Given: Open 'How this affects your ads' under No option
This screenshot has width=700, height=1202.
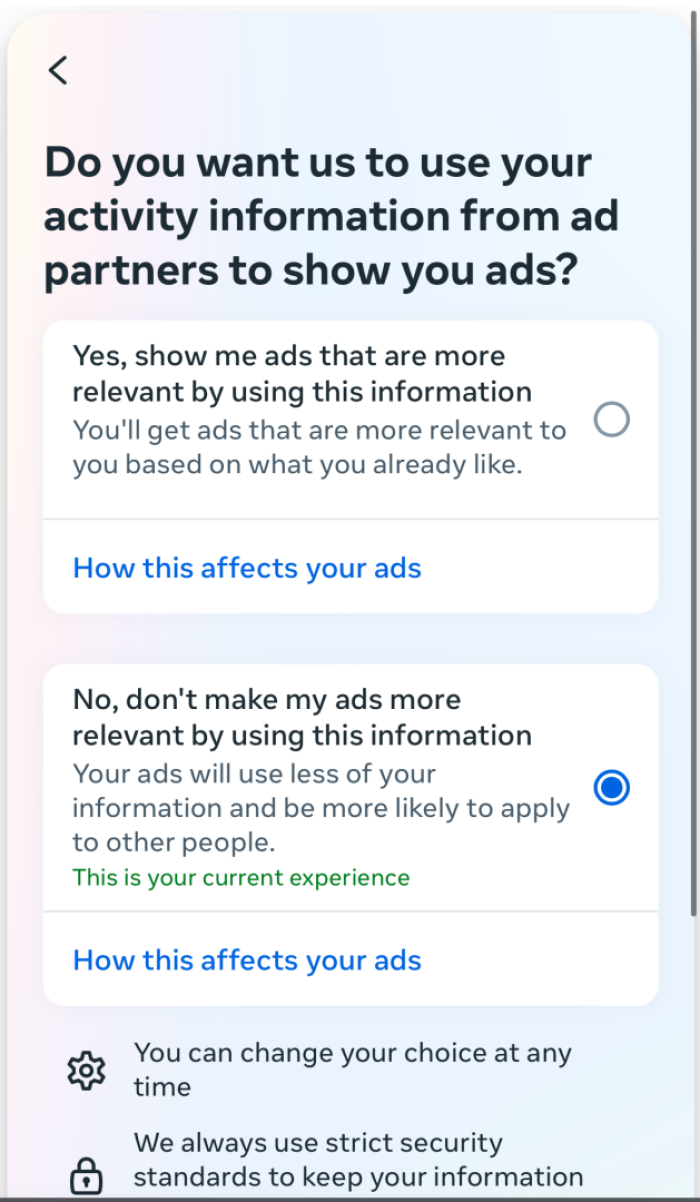Looking at the screenshot, I should tap(245, 960).
